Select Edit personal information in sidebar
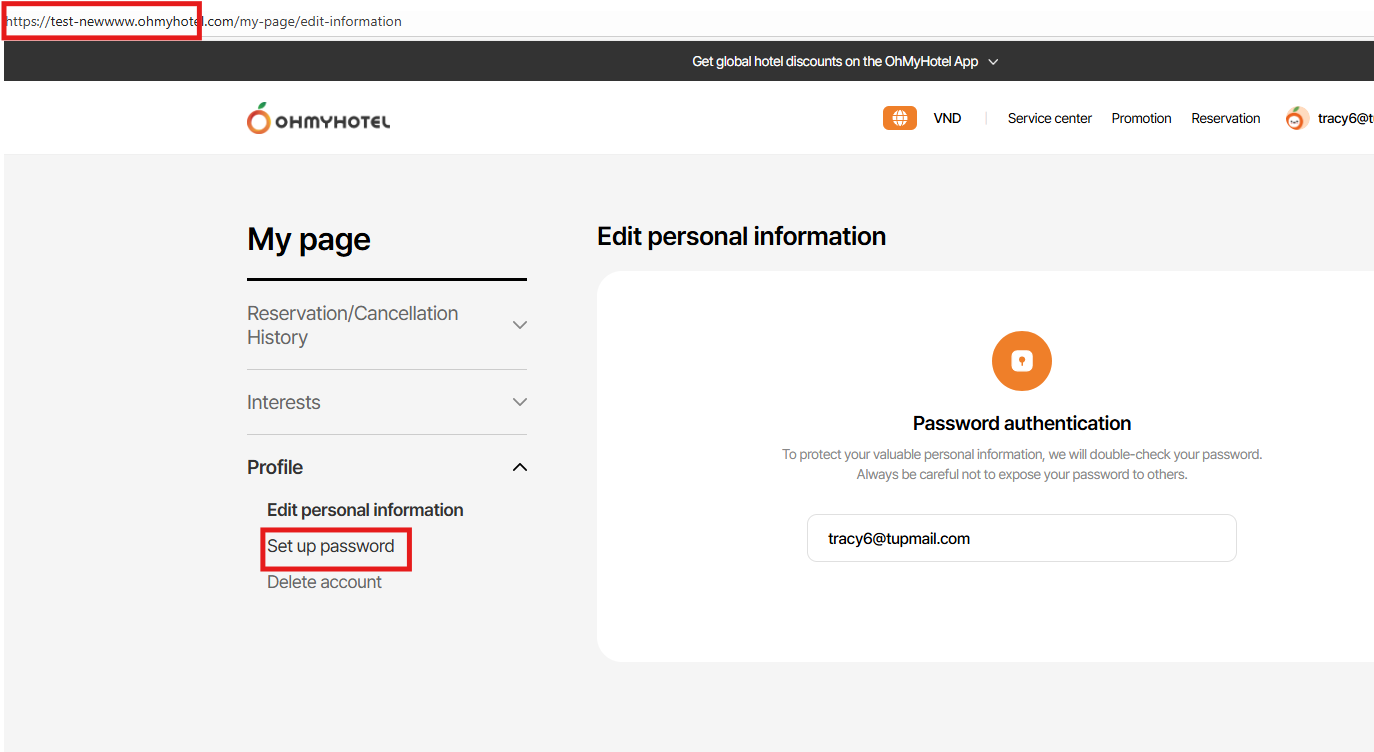The height and width of the screenshot is (752, 1374). (x=365, y=510)
